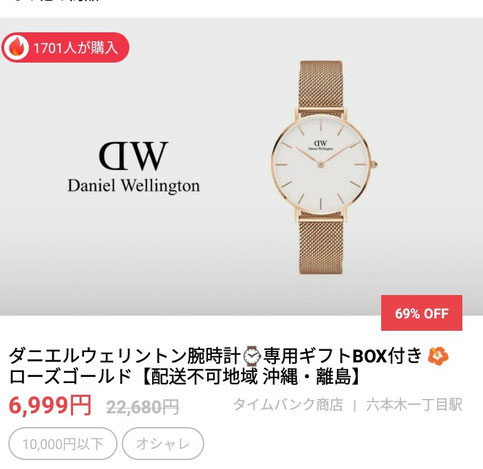483x469 pixels.
Task: Select the オシャレ tag chip
Action: click(163, 444)
